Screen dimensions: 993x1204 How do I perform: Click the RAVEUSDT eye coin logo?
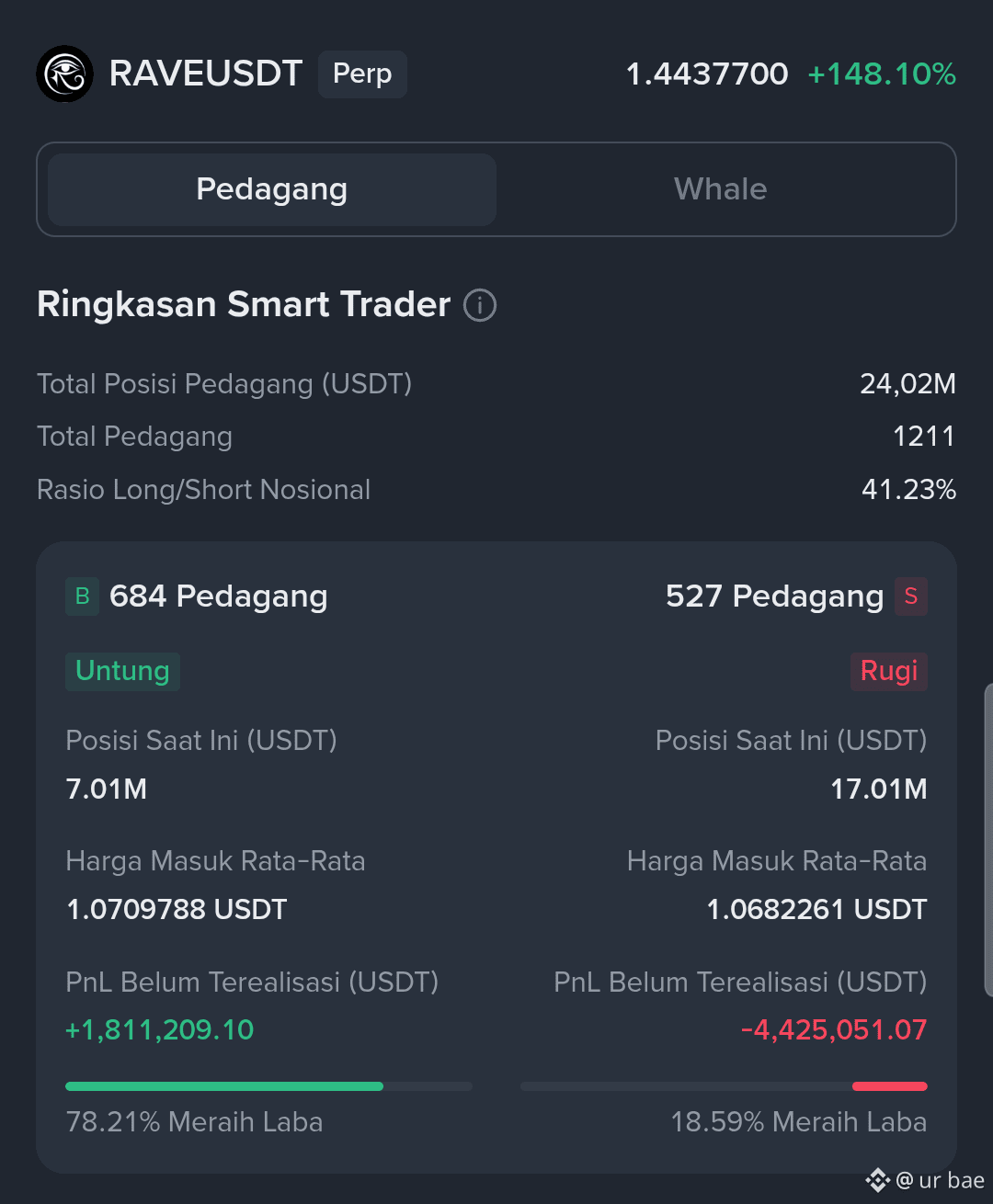pos(64,74)
